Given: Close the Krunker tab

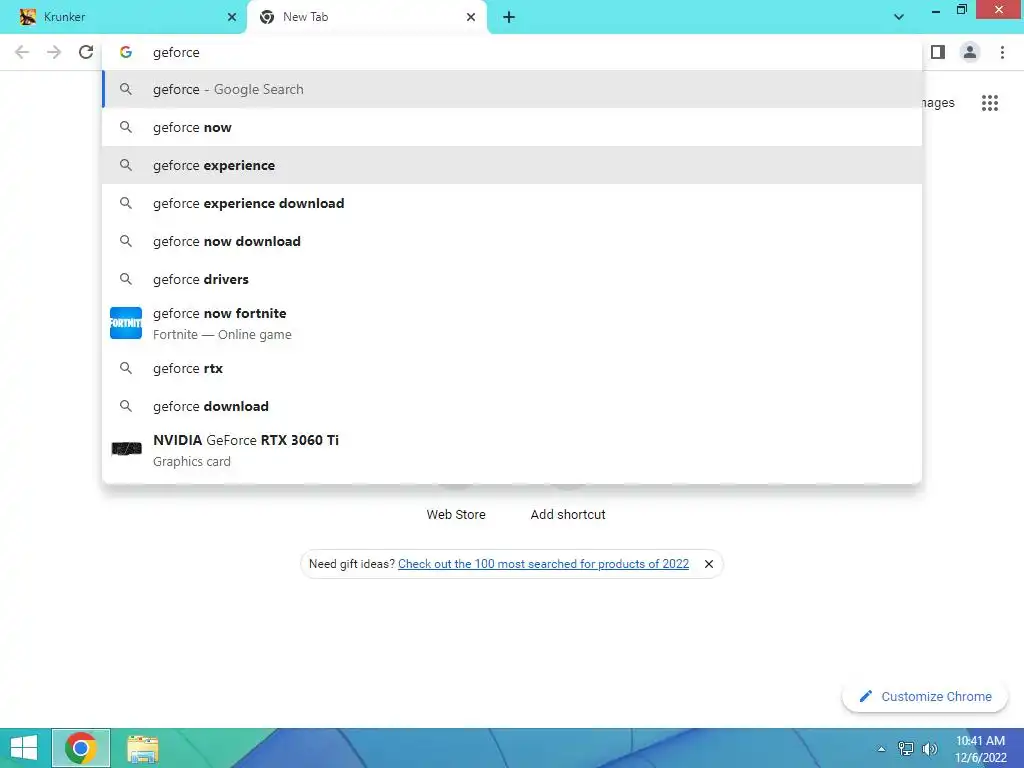Looking at the screenshot, I should tap(232, 17).
